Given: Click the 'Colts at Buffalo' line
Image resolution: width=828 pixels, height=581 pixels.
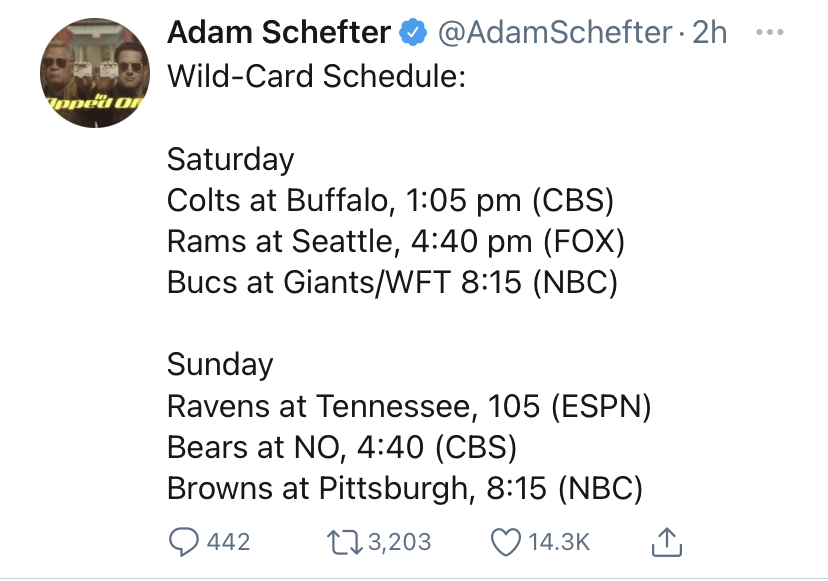Looking at the screenshot, I should coord(390,200).
